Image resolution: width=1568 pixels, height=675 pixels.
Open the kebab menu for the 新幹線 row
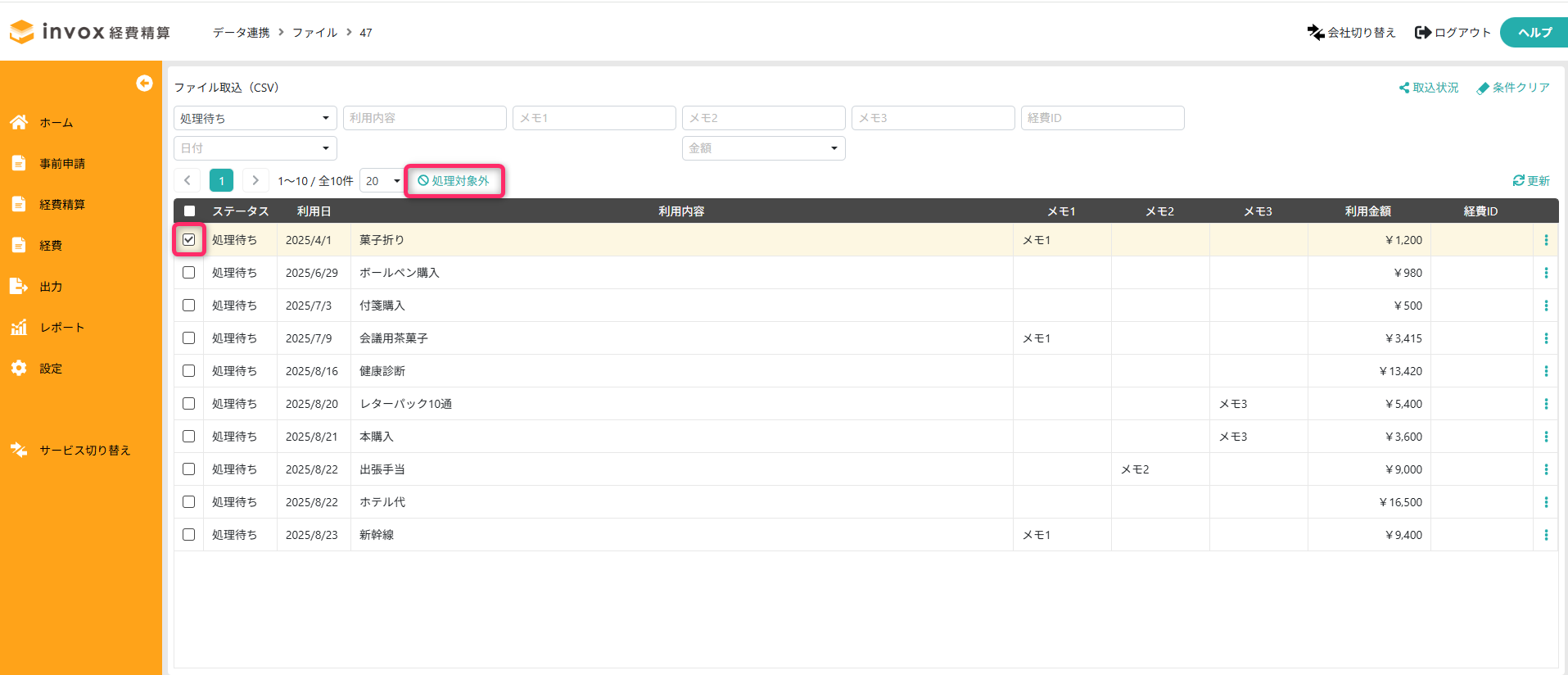(1545, 535)
